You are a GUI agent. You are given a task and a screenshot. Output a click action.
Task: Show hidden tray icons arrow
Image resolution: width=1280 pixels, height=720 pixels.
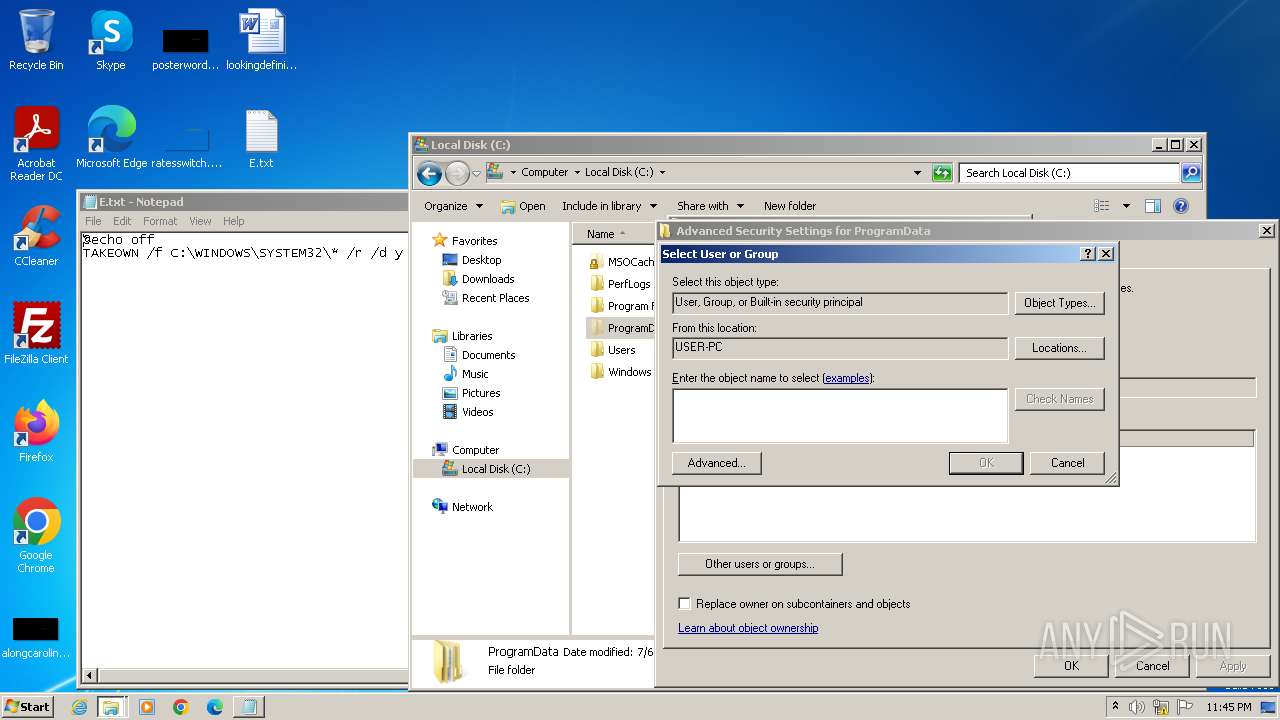(1115, 707)
